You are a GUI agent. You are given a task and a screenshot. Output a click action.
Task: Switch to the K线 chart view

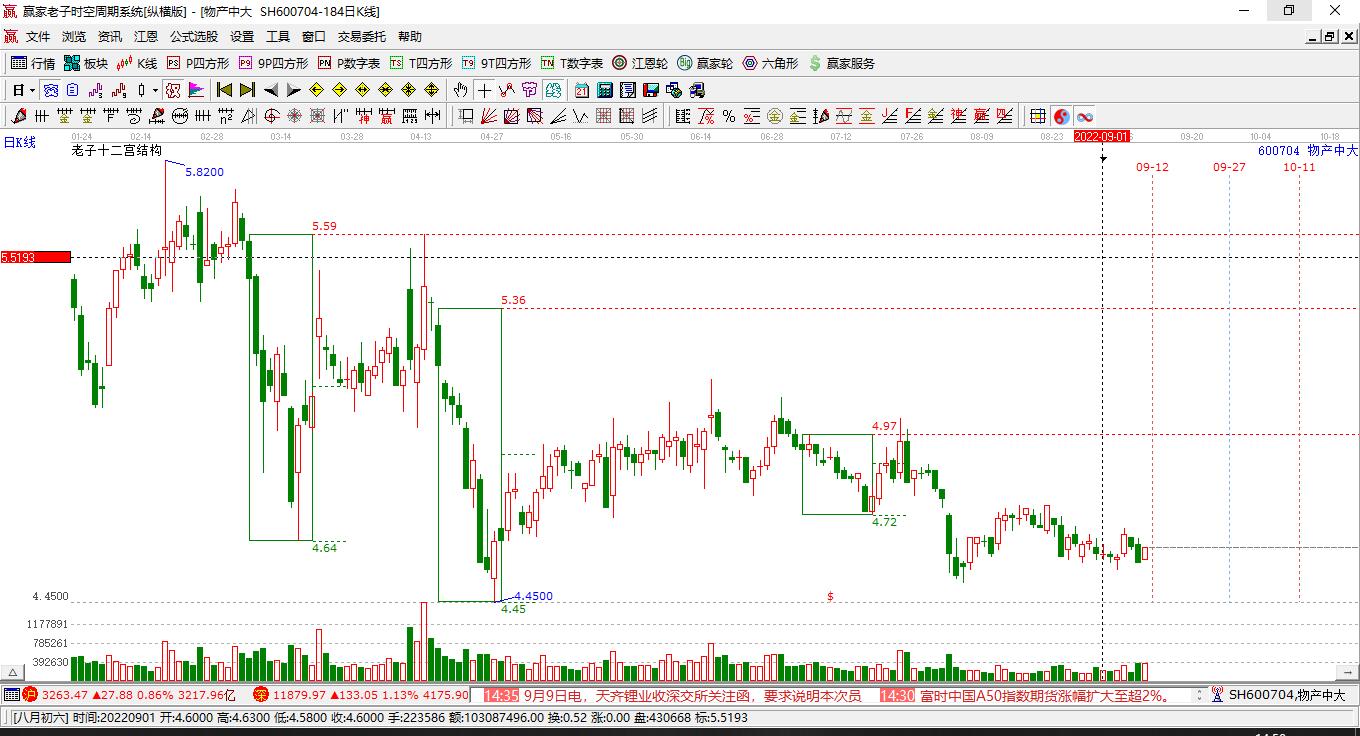(137, 63)
